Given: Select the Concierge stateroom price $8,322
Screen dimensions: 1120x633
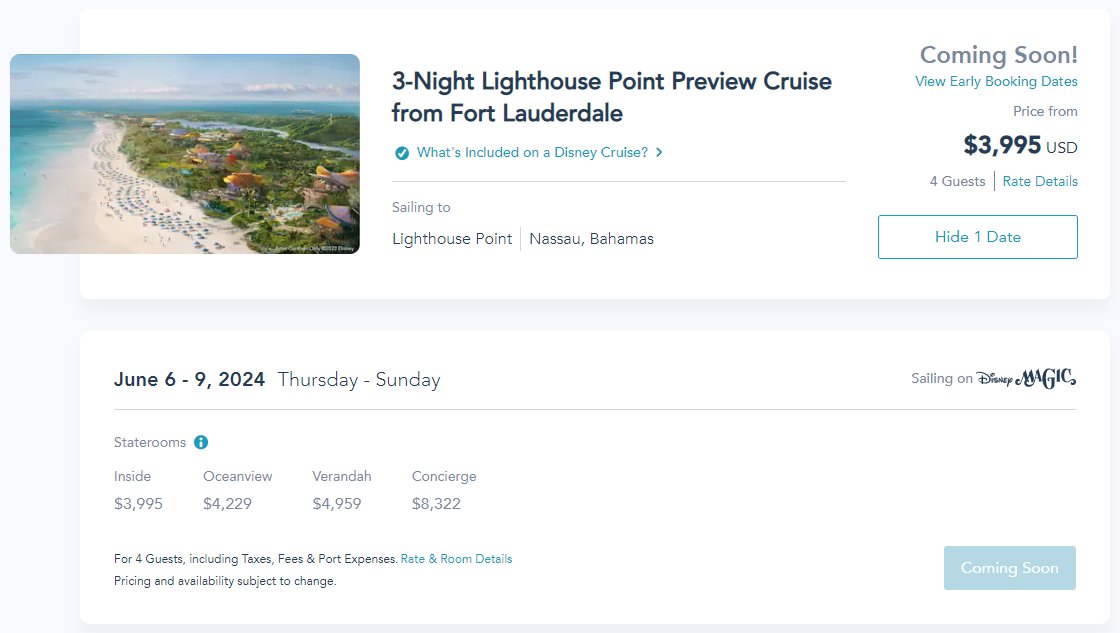Looking at the screenshot, I should coord(436,504).
